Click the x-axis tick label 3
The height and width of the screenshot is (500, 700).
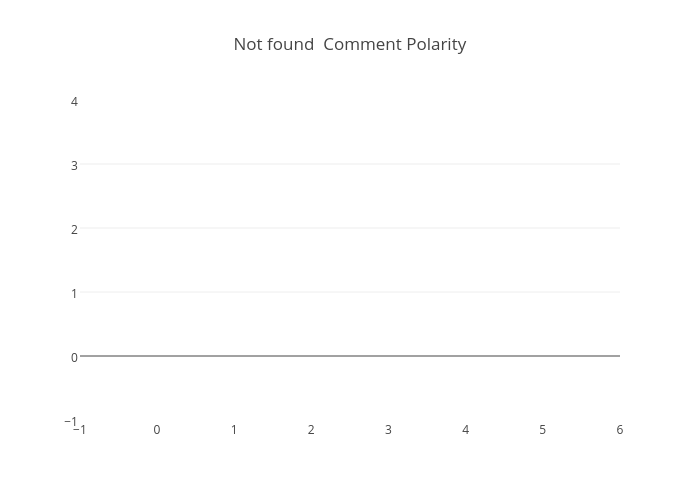(388, 430)
